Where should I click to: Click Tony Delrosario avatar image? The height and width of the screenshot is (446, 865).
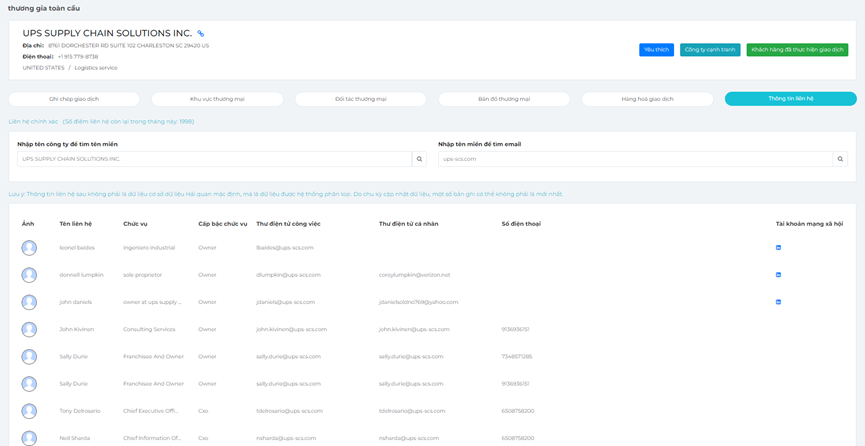29,411
